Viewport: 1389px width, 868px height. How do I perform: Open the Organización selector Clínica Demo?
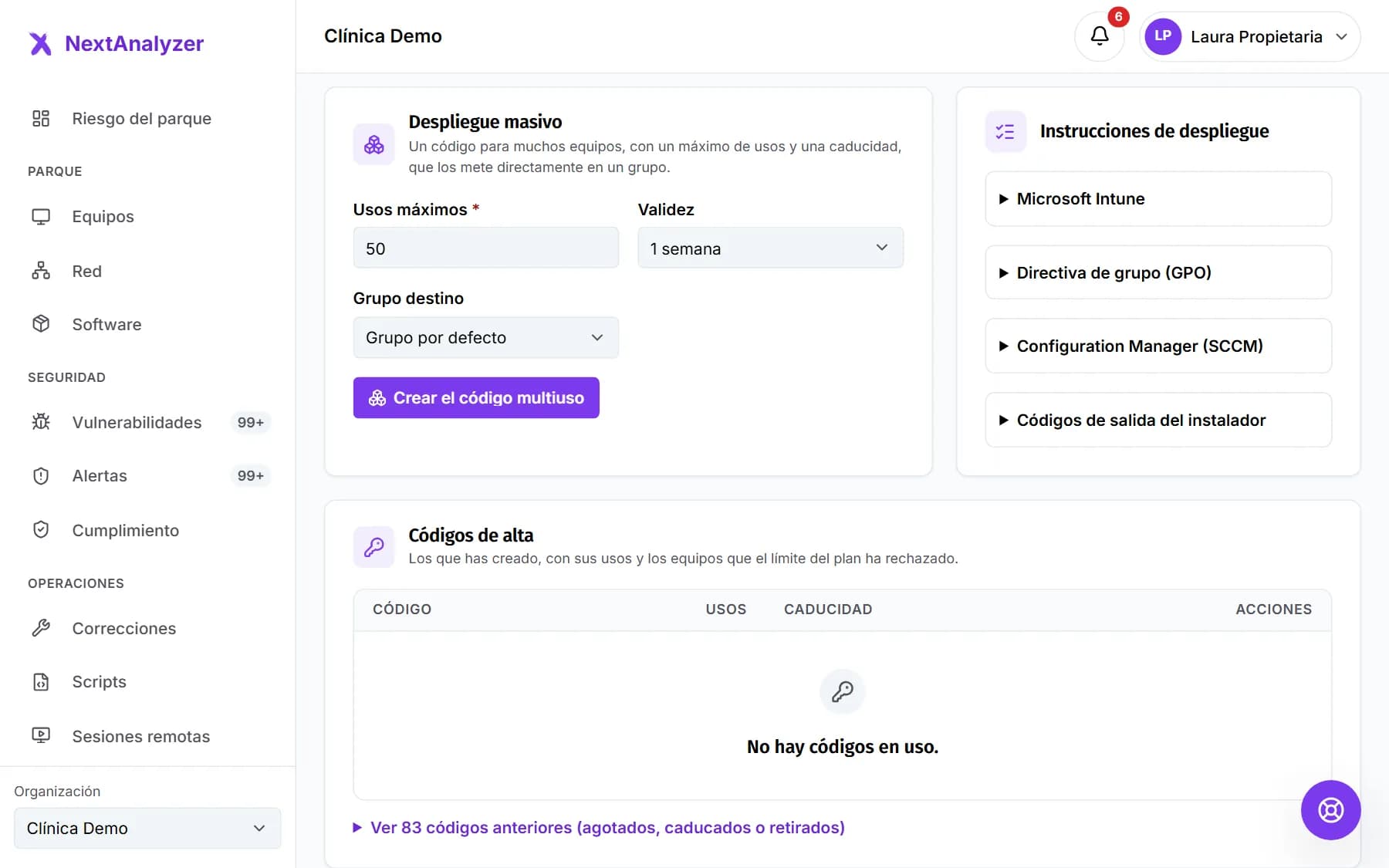(147, 828)
